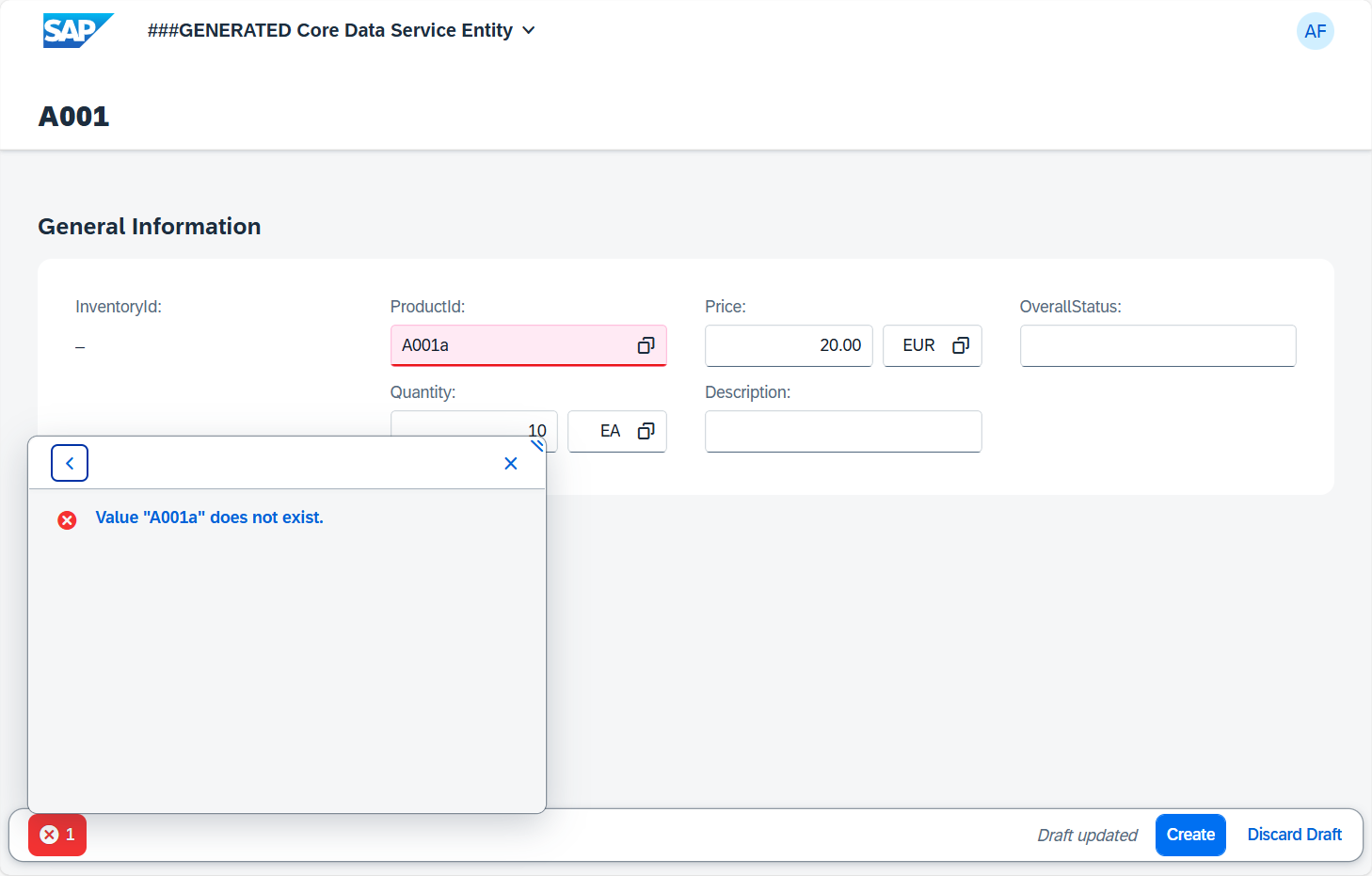Click into the Description input field
The image size is (1372, 876).
point(843,431)
